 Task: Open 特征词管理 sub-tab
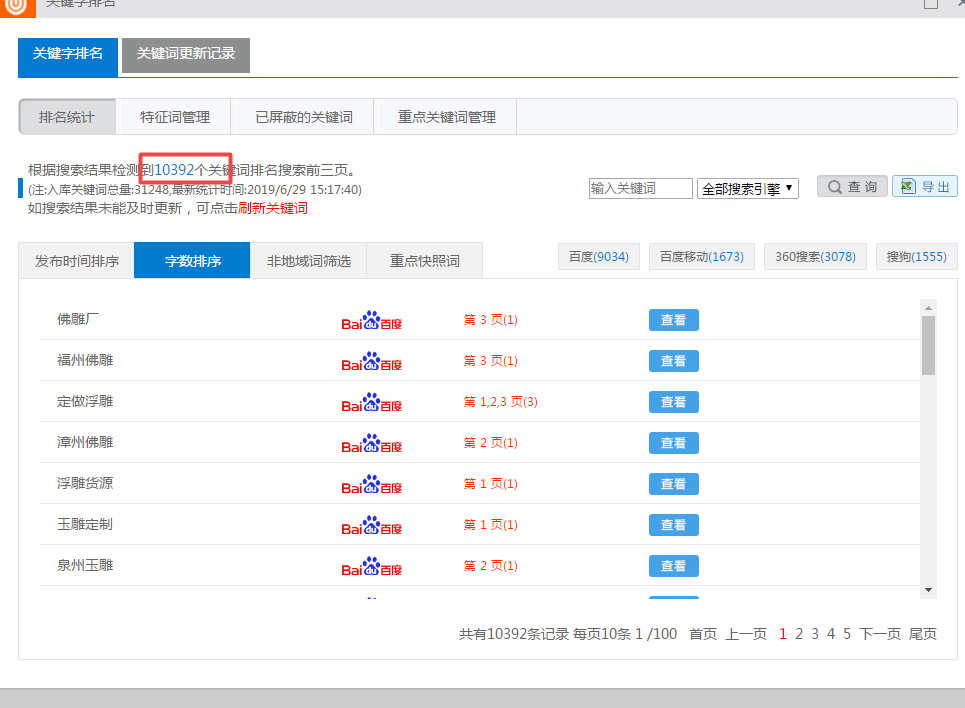tap(175, 117)
